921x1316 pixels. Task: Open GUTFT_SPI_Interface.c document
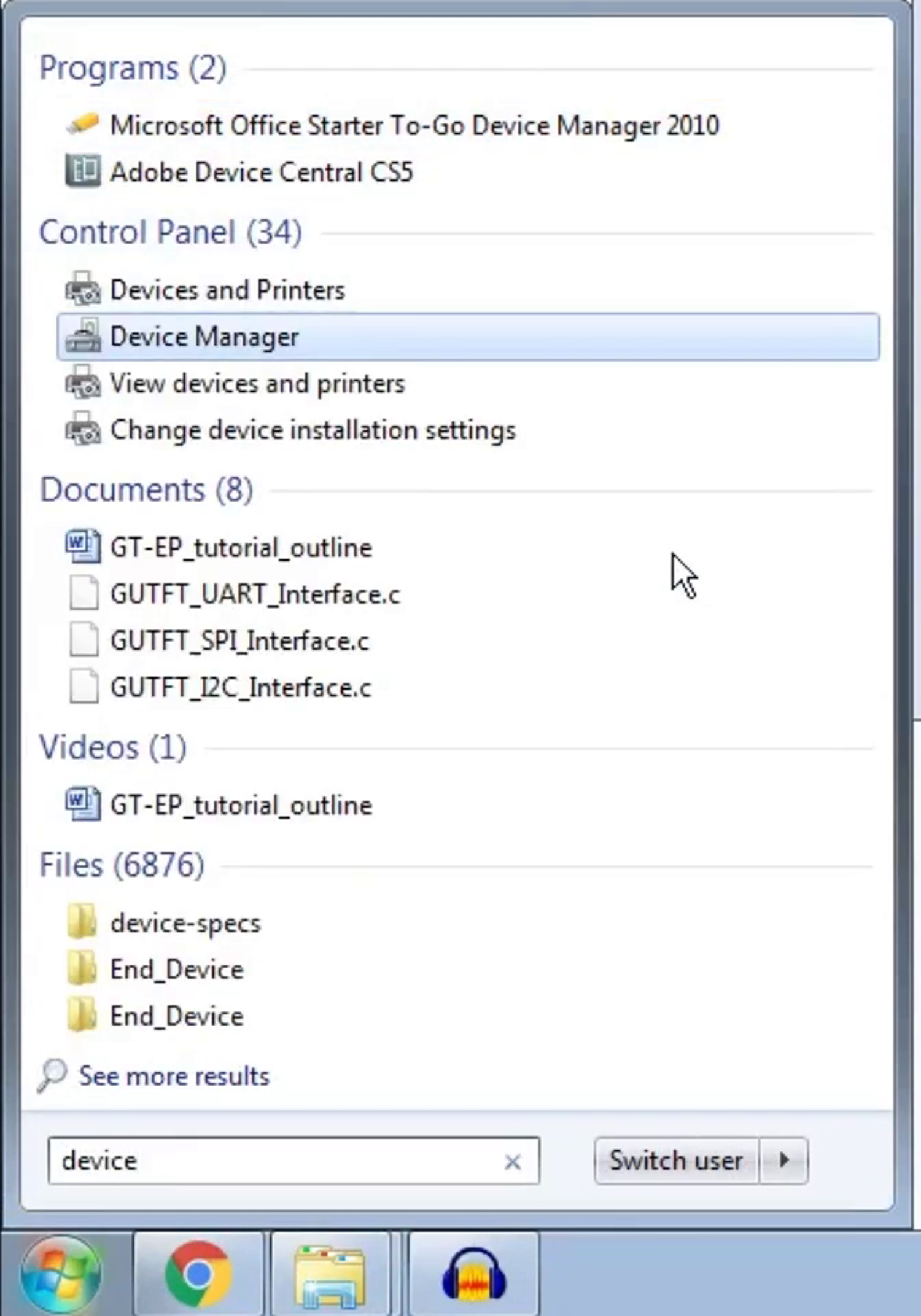coord(239,641)
